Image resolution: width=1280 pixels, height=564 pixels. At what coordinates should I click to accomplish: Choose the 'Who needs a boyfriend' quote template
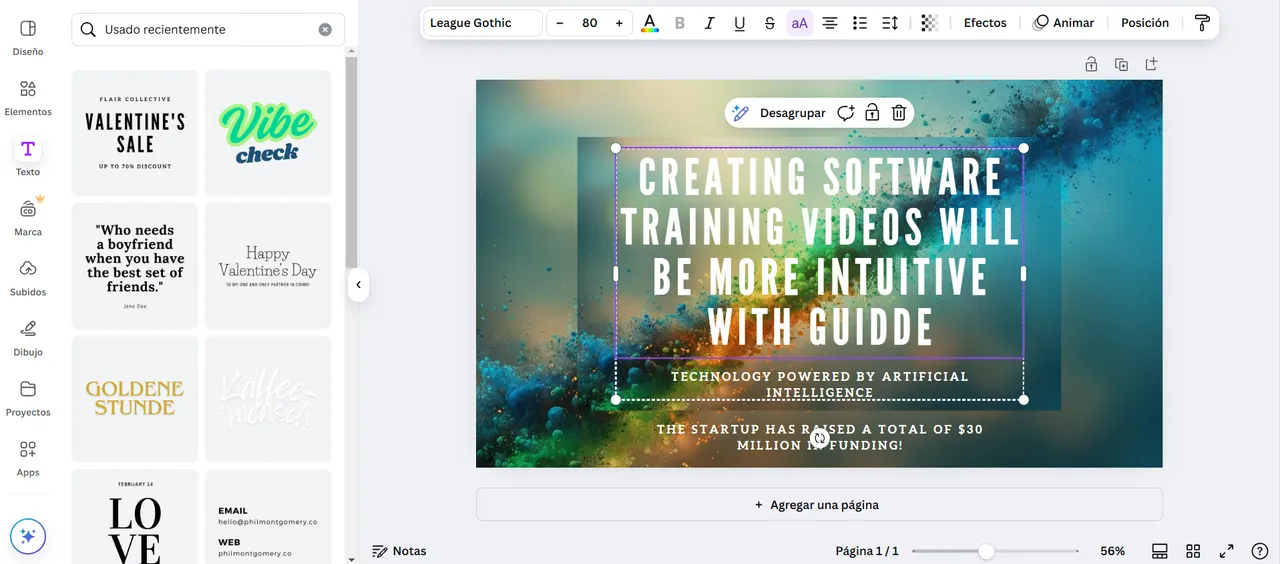[x=135, y=266]
